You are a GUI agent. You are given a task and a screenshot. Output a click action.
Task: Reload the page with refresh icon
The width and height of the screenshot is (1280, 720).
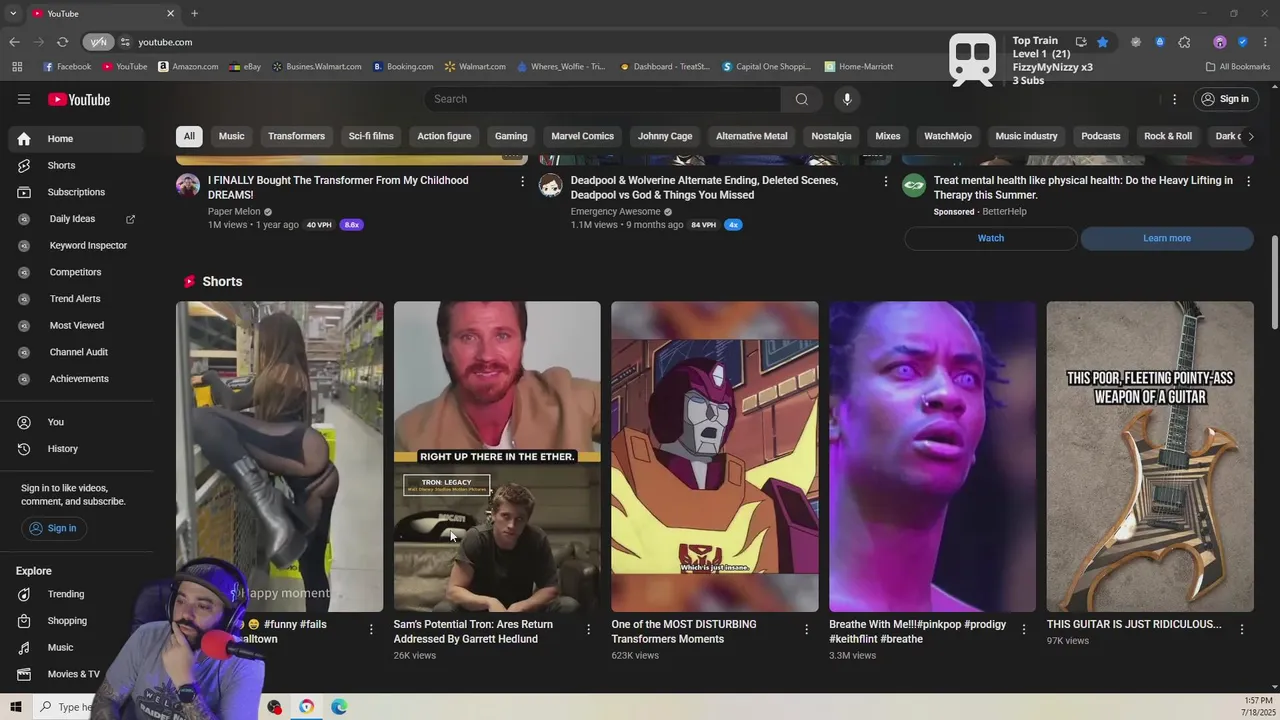(62, 42)
